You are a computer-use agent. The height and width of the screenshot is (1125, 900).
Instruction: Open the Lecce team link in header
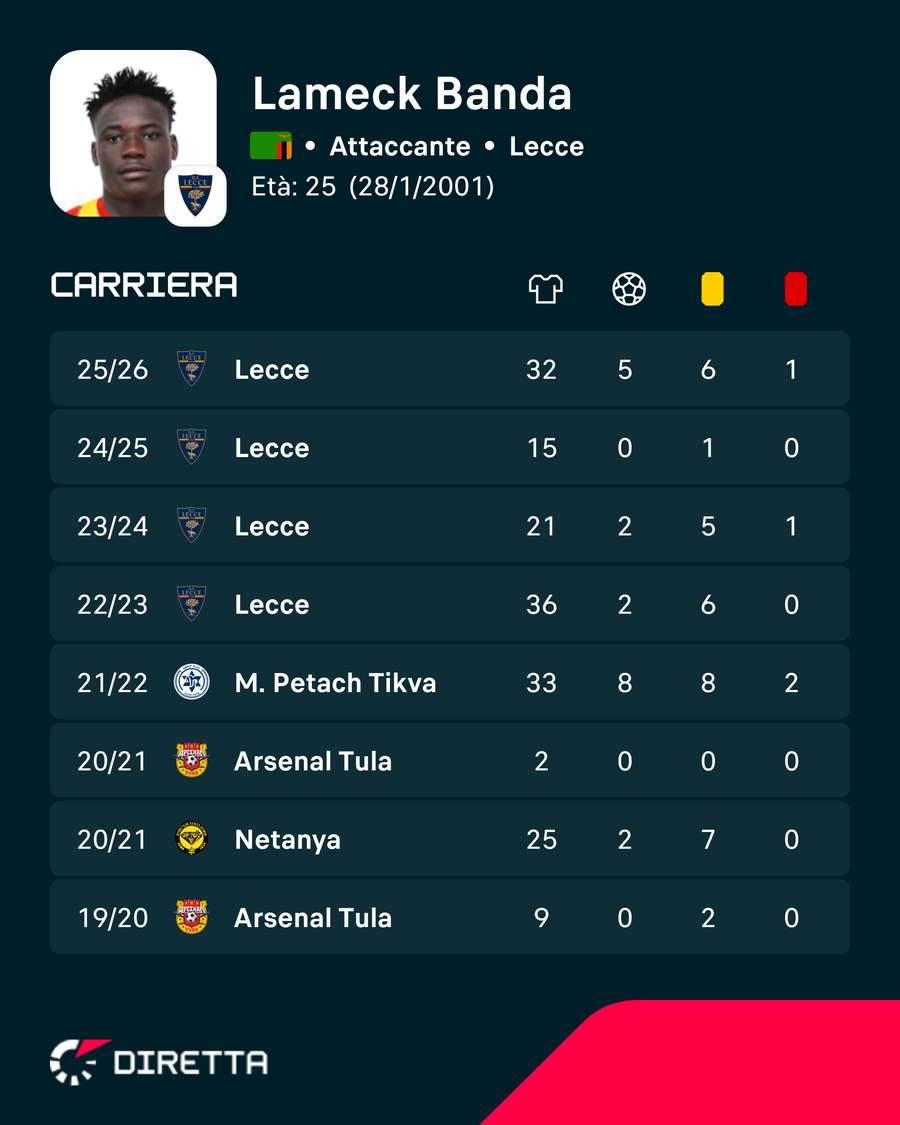(546, 146)
